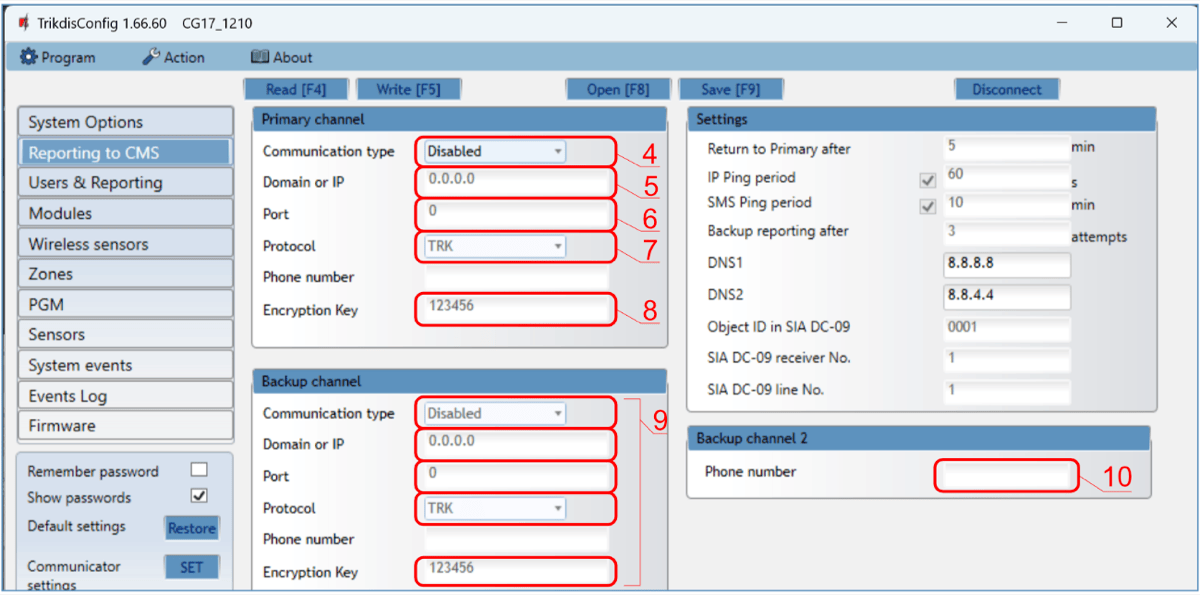Open the Action menu with wrench icon
The image size is (1200, 595).
(173, 58)
